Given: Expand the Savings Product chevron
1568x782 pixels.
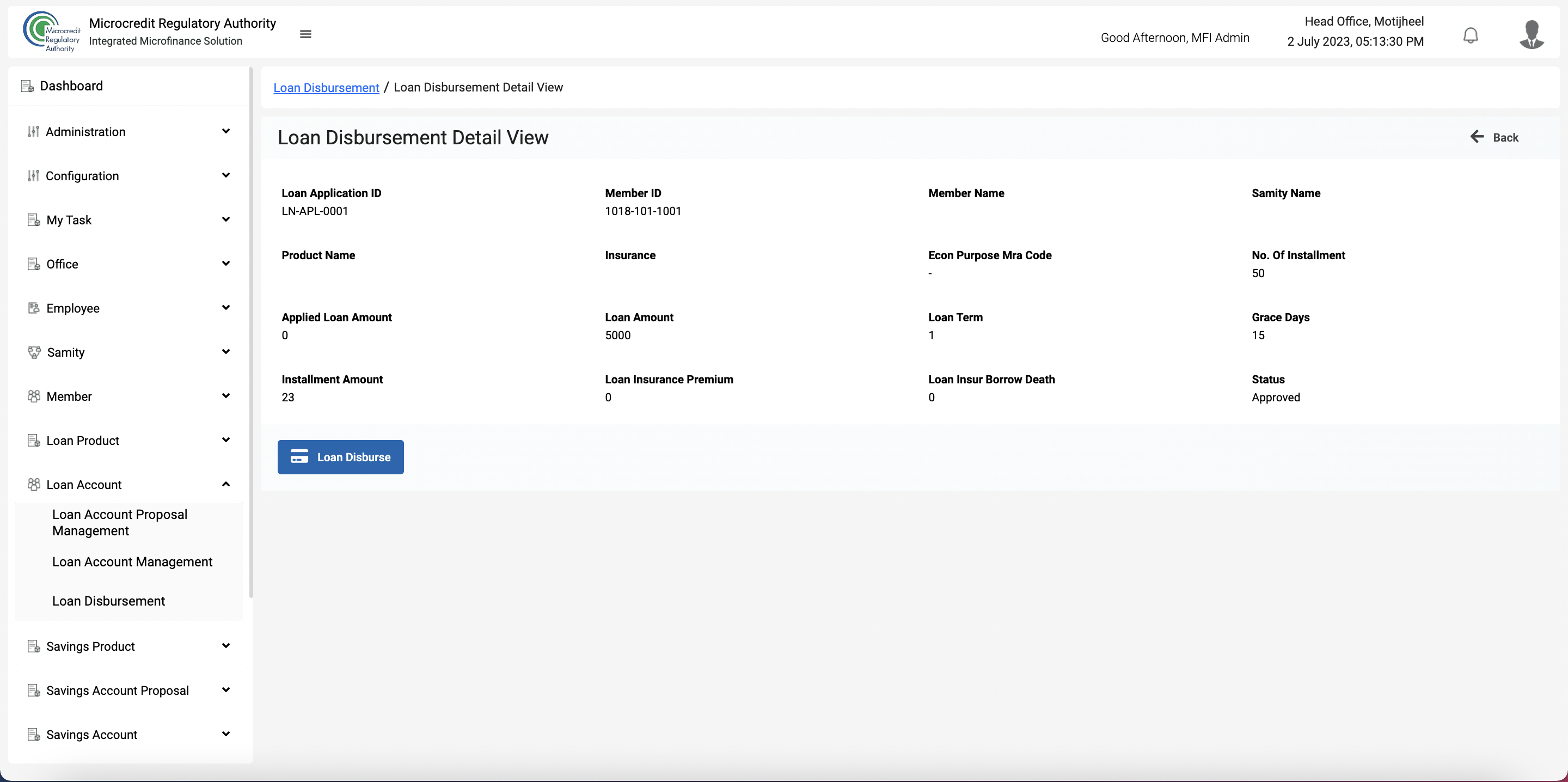Looking at the screenshot, I should (226, 645).
